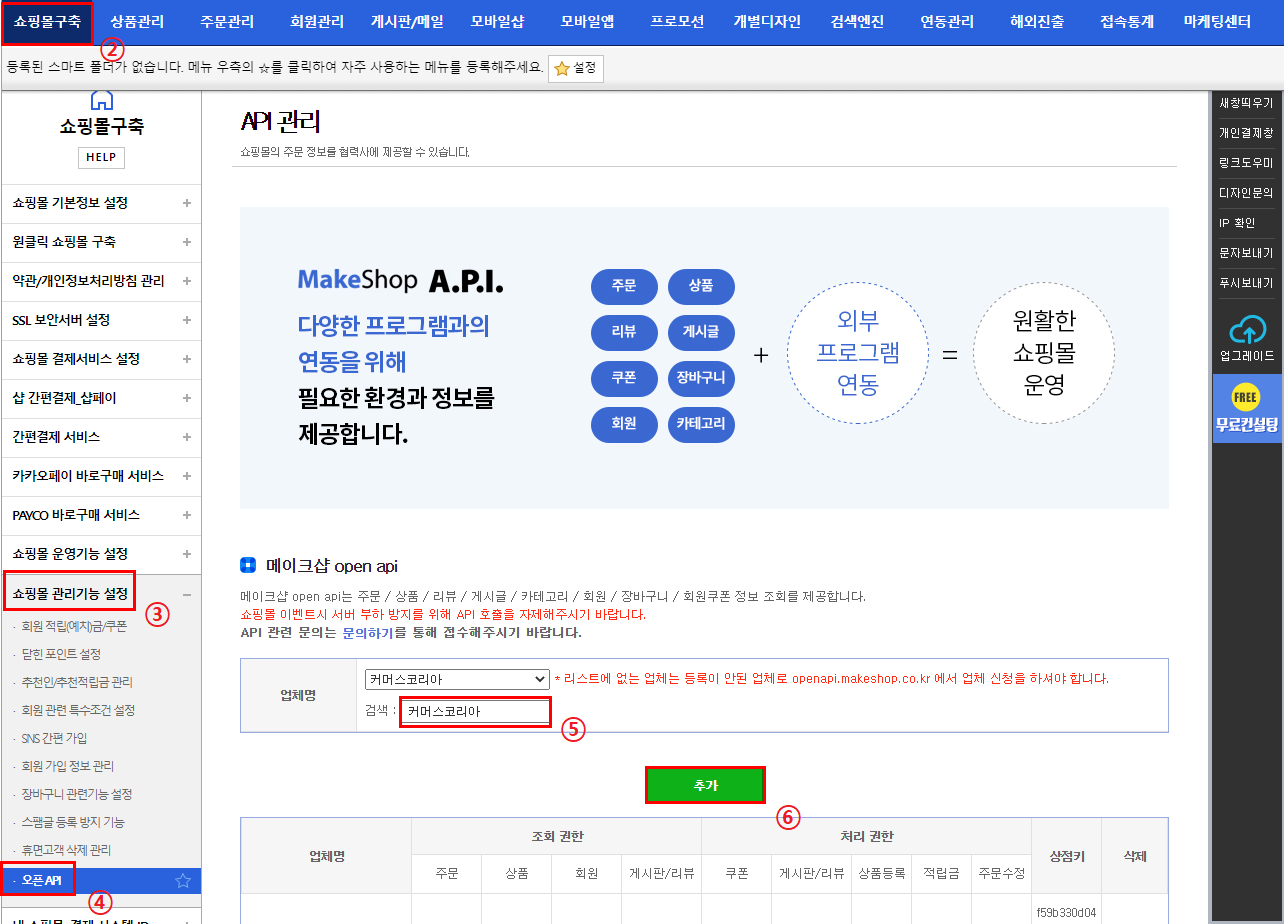Collapse 쇼핑몰 관리기능 설정 minus sign
This screenshot has height=924, width=1284.
[187, 595]
